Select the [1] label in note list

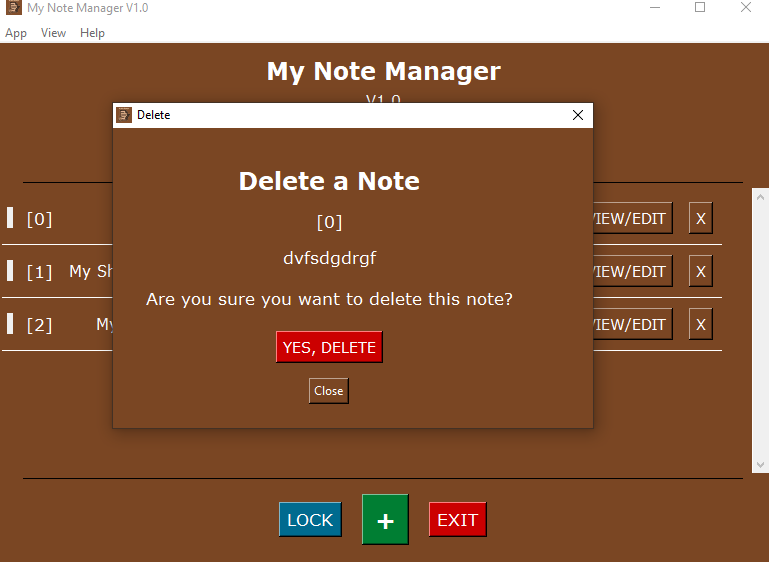point(39,272)
